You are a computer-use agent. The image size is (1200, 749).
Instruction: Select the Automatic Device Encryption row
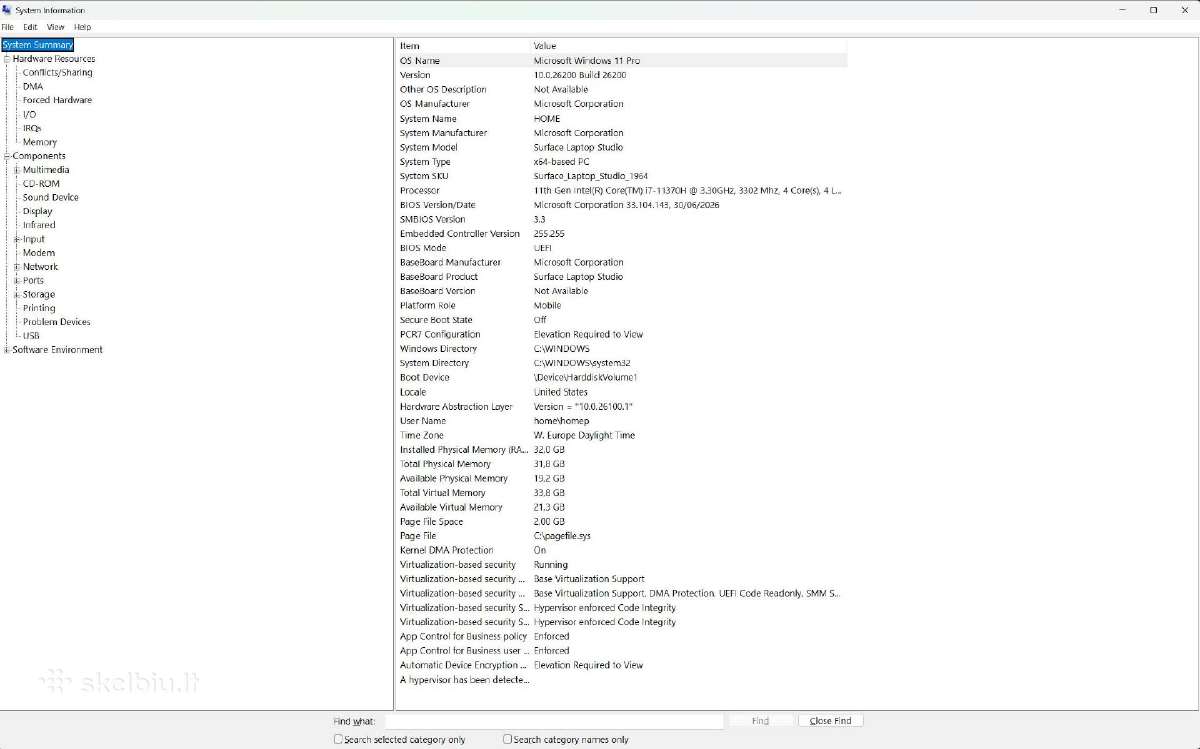tap(622, 666)
